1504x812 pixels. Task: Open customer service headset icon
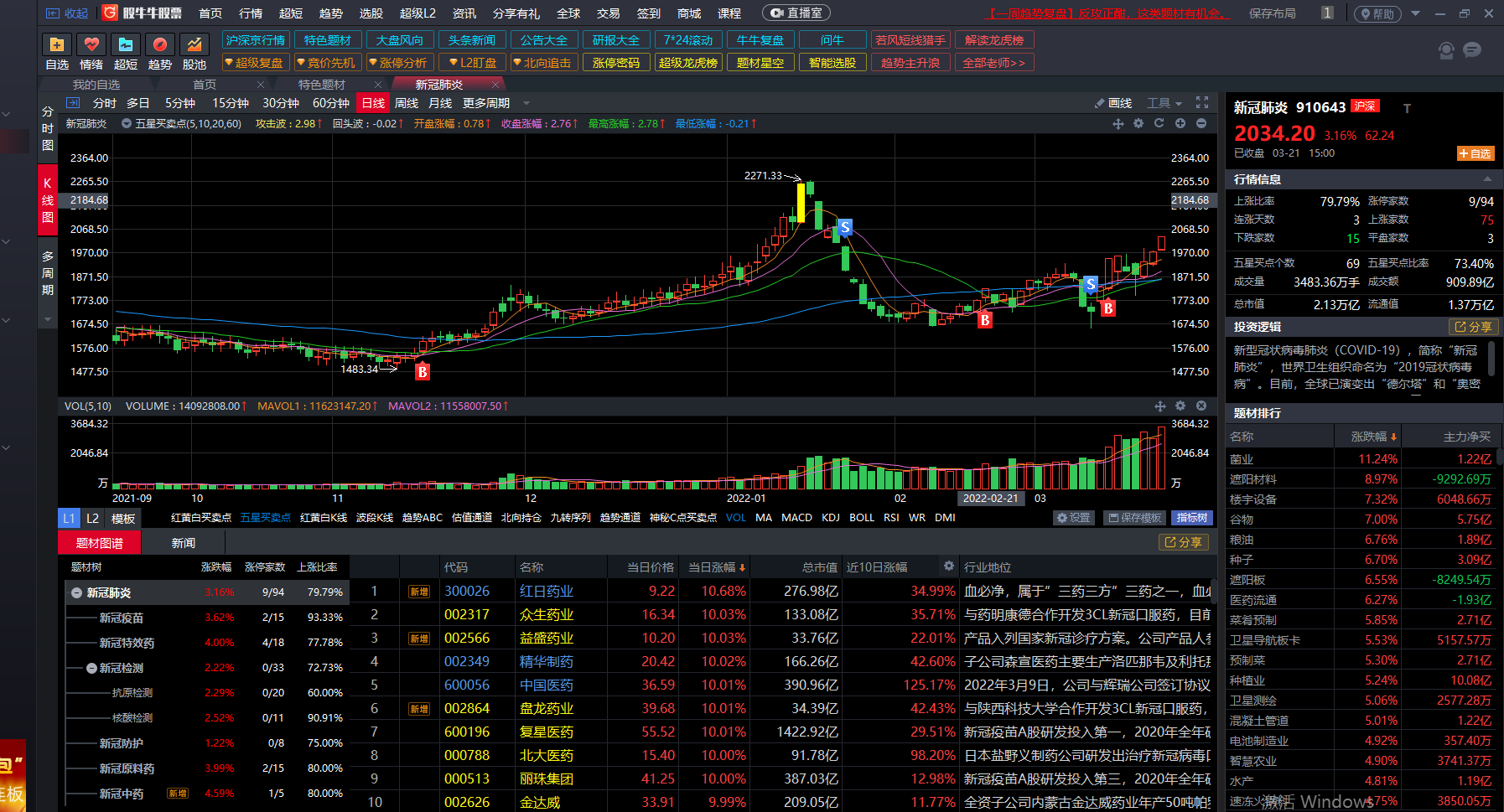point(1446,50)
